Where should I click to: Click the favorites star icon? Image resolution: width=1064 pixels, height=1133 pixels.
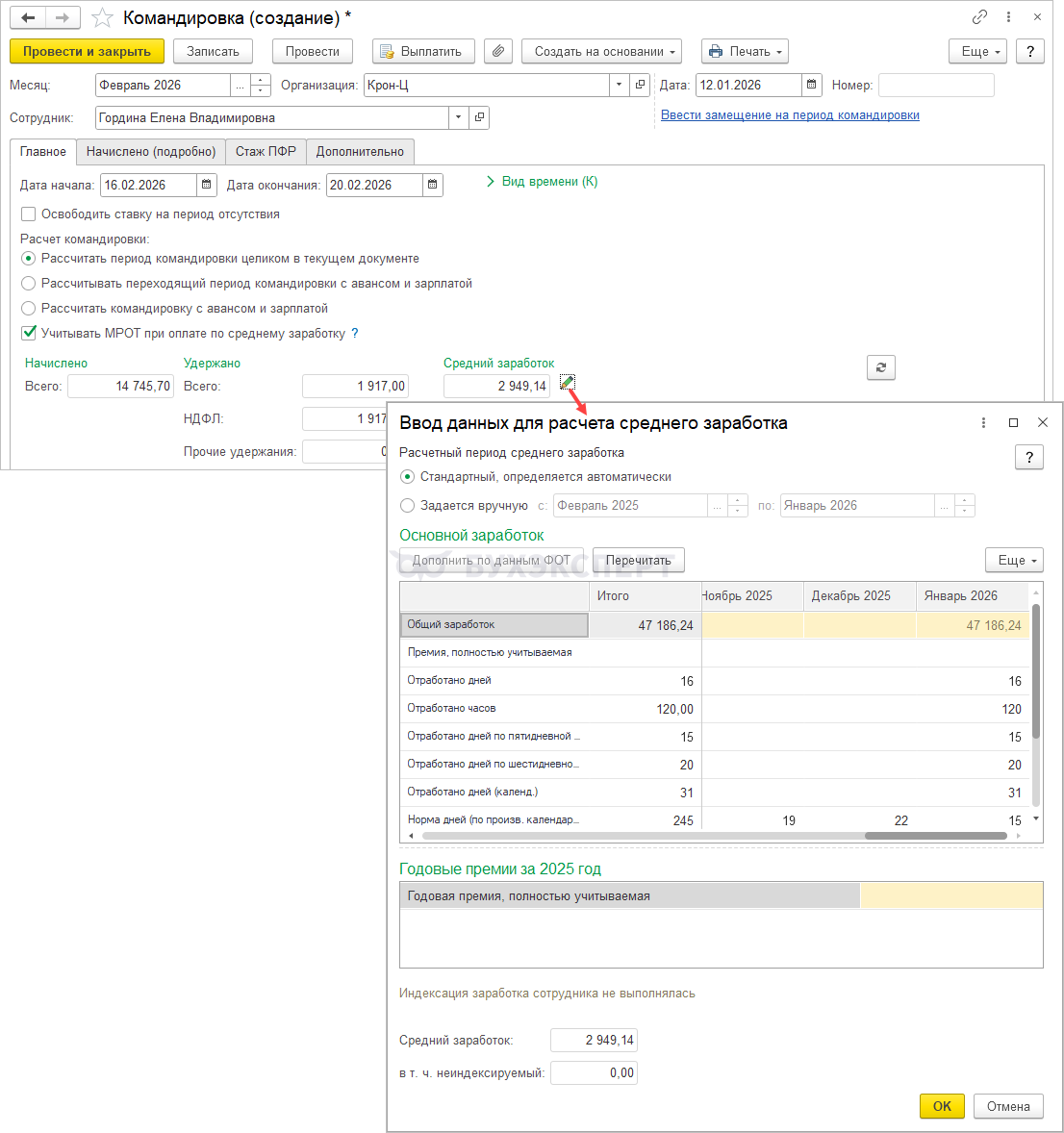pyautogui.click(x=102, y=18)
